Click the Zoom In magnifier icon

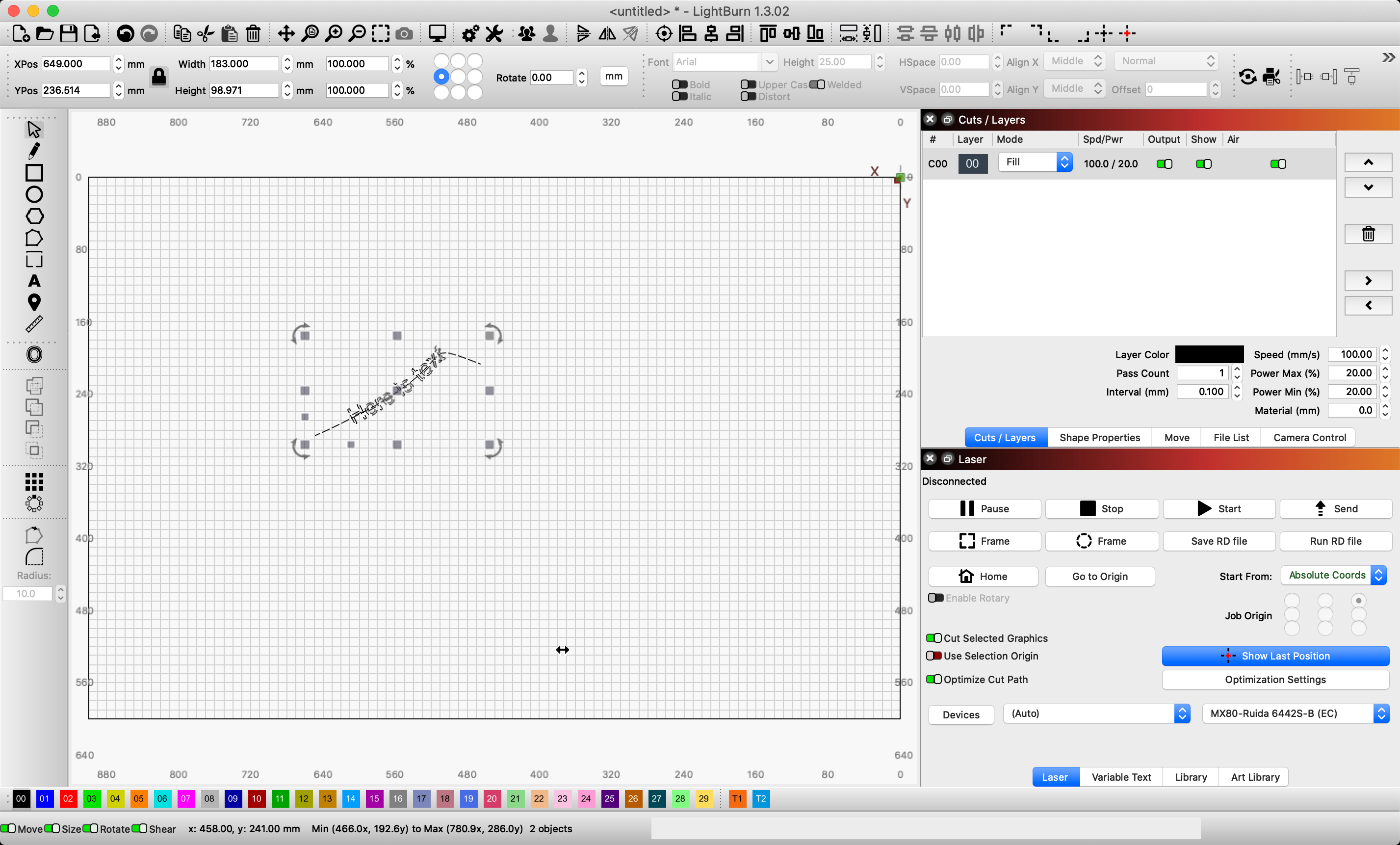tap(334, 33)
